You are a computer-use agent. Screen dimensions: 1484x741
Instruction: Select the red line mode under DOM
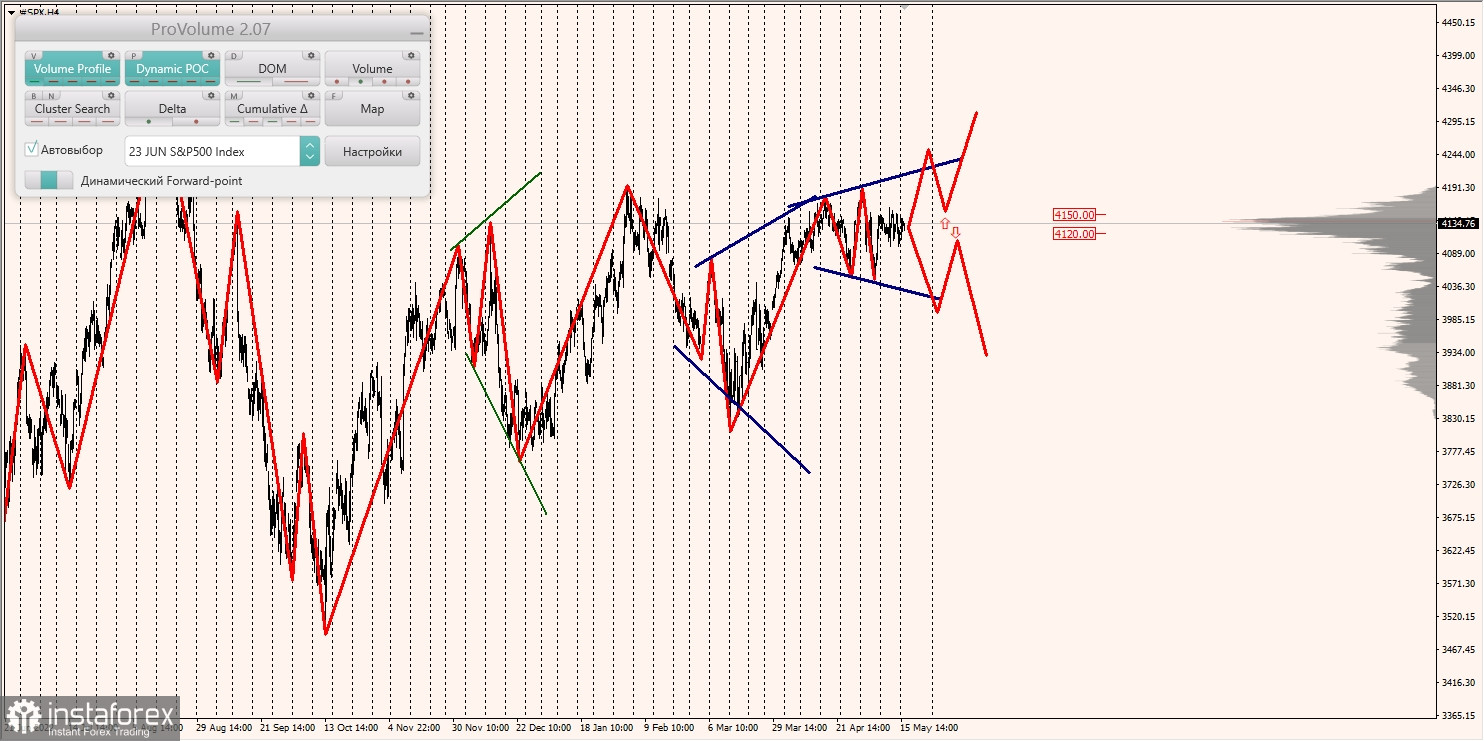click(296, 82)
